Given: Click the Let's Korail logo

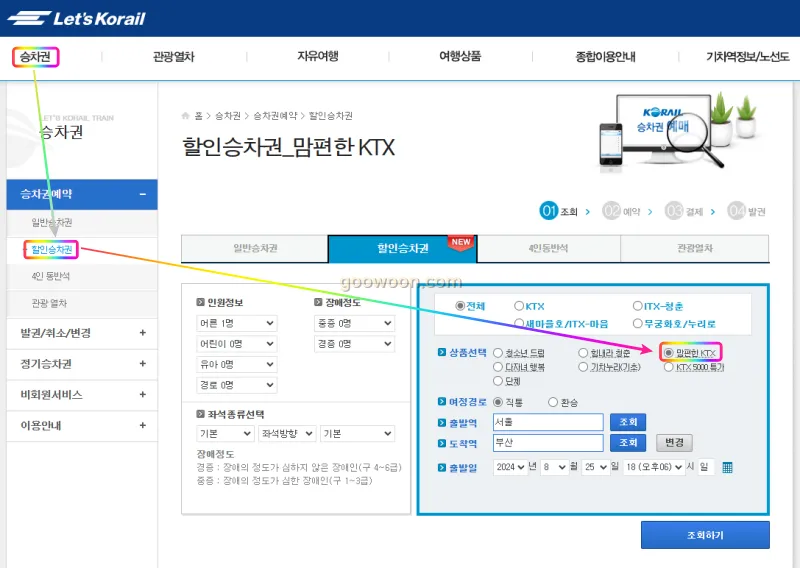Looking at the screenshot, I should [77, 19].
